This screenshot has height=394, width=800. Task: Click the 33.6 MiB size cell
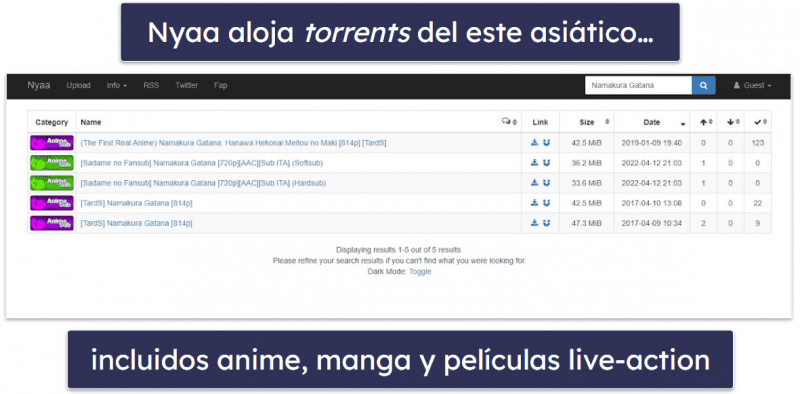tap(587, 183)
